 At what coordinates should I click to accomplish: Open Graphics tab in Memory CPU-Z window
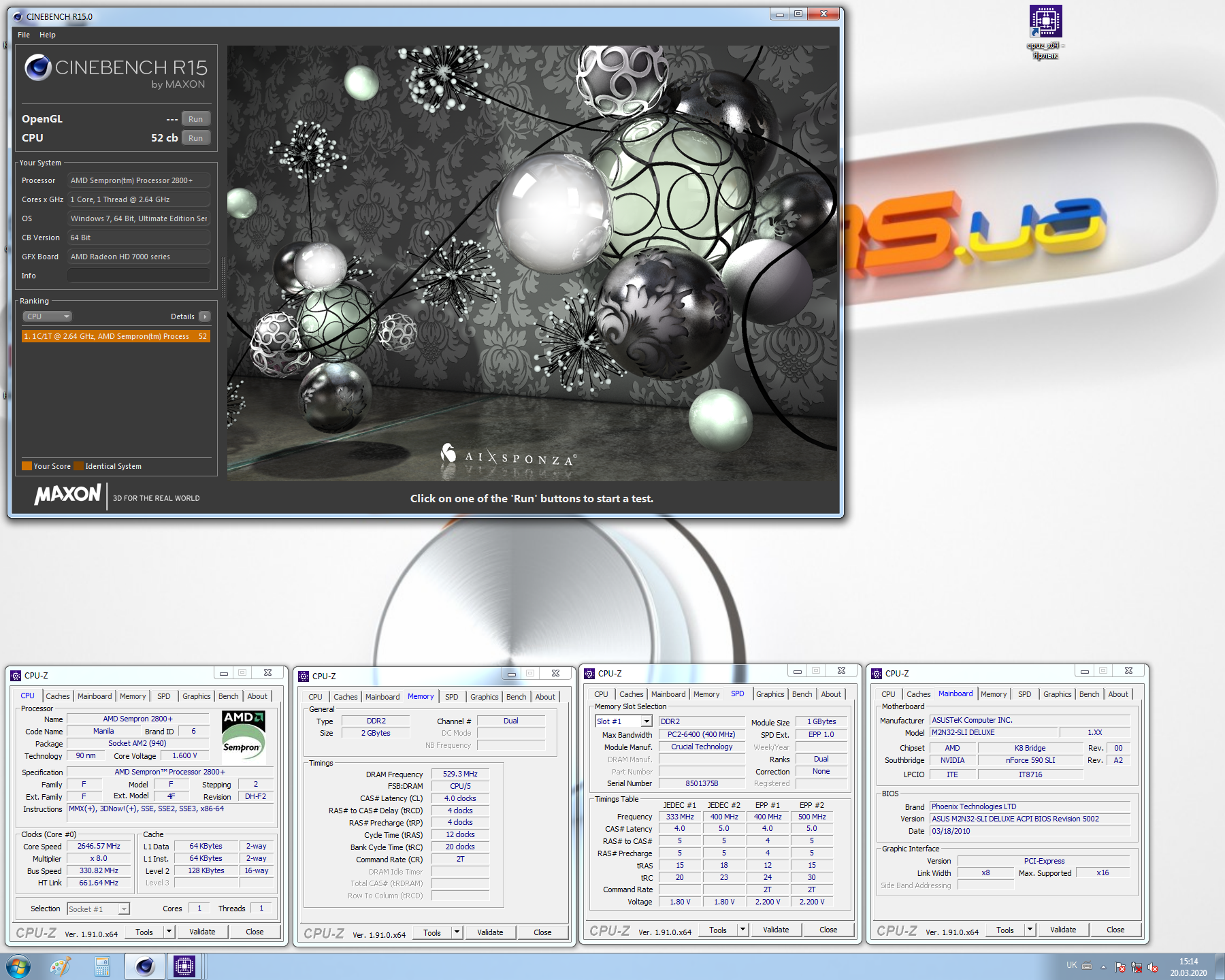click(x=485, y=697)
